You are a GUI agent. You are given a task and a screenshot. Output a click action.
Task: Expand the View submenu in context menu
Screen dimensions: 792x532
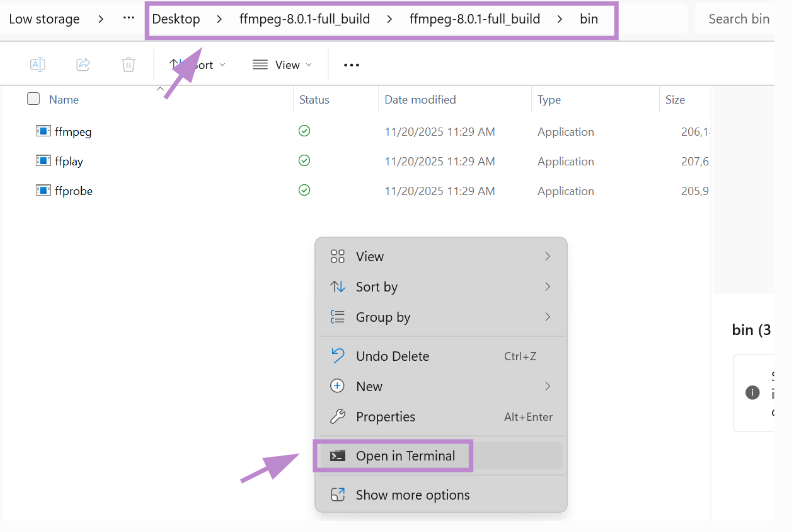click(440, 256)
